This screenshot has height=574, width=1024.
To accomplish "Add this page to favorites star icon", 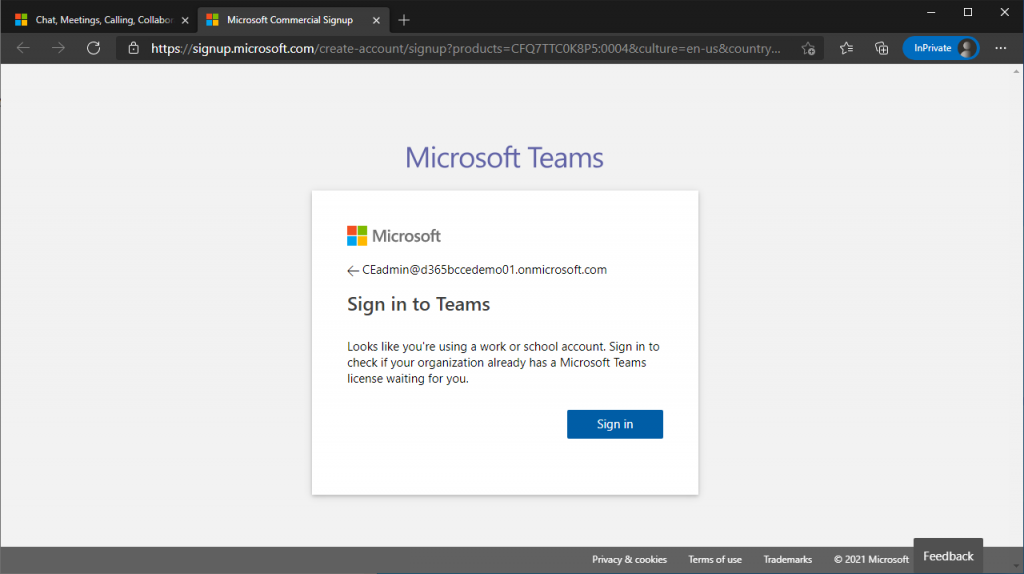I will click(808, 48).
